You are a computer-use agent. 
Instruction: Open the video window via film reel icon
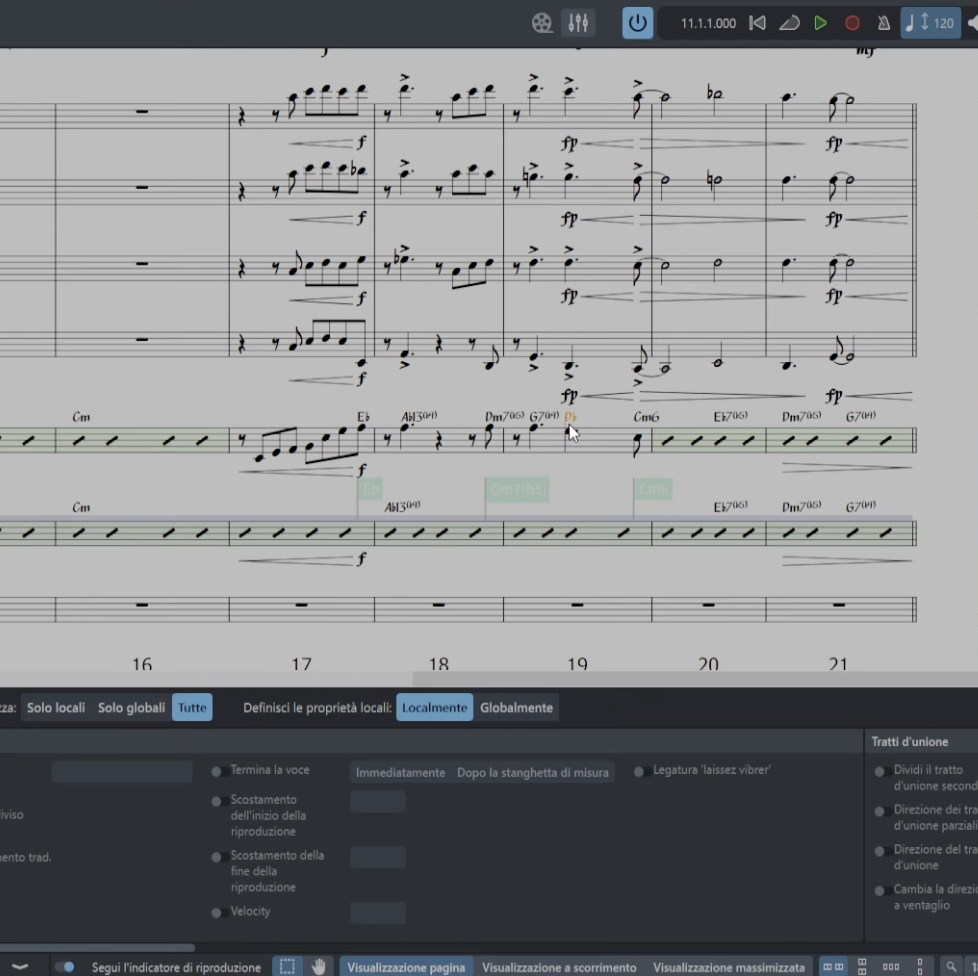[x=542, y=23]
